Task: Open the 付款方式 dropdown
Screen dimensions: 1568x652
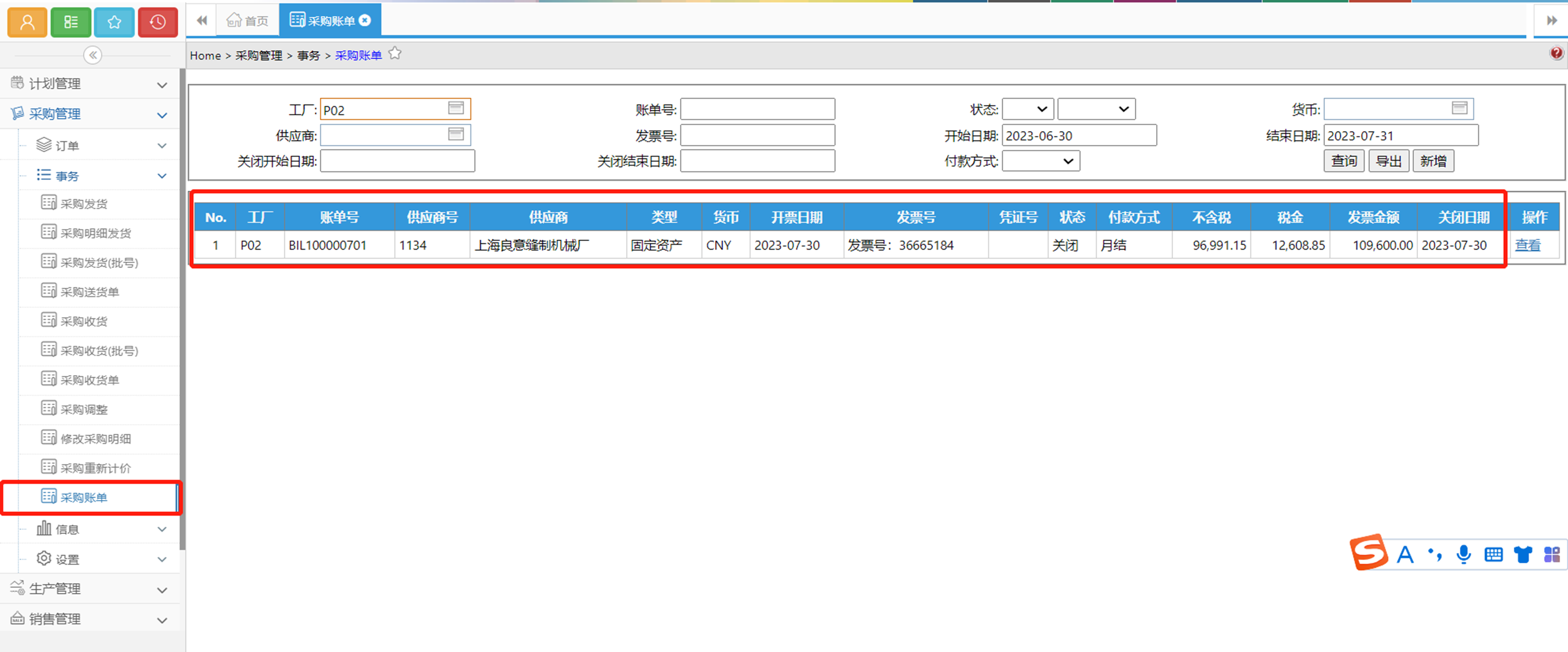Action: (x=1041, y=161)
